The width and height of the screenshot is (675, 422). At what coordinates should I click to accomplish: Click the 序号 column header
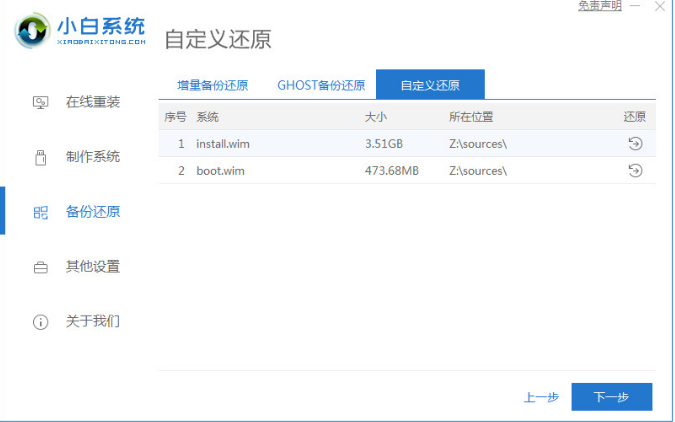coord(175,117)
